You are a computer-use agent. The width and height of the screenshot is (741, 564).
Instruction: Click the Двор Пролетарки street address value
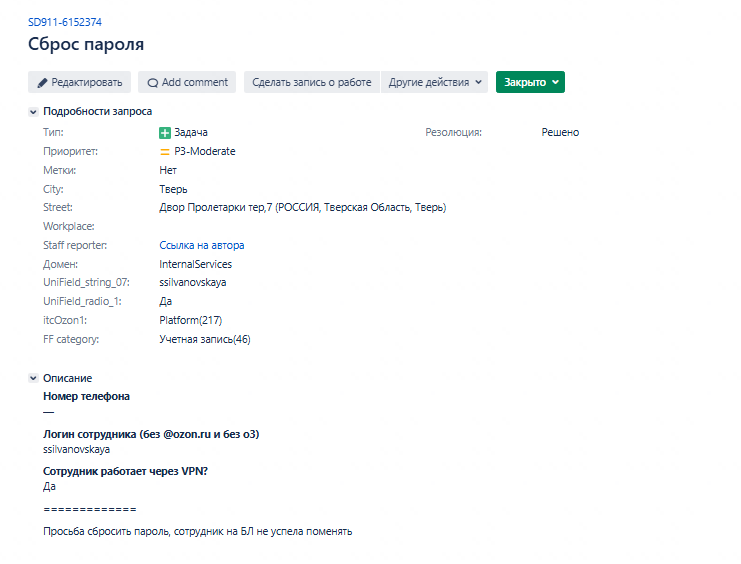302,208
